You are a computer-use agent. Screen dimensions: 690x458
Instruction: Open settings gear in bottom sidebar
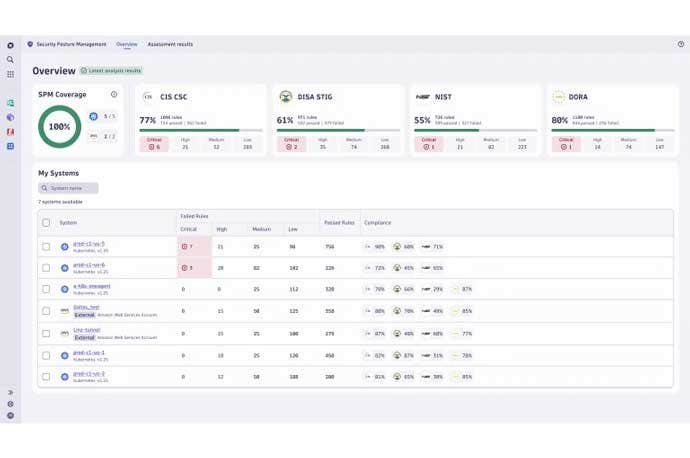tap(10, 404)
